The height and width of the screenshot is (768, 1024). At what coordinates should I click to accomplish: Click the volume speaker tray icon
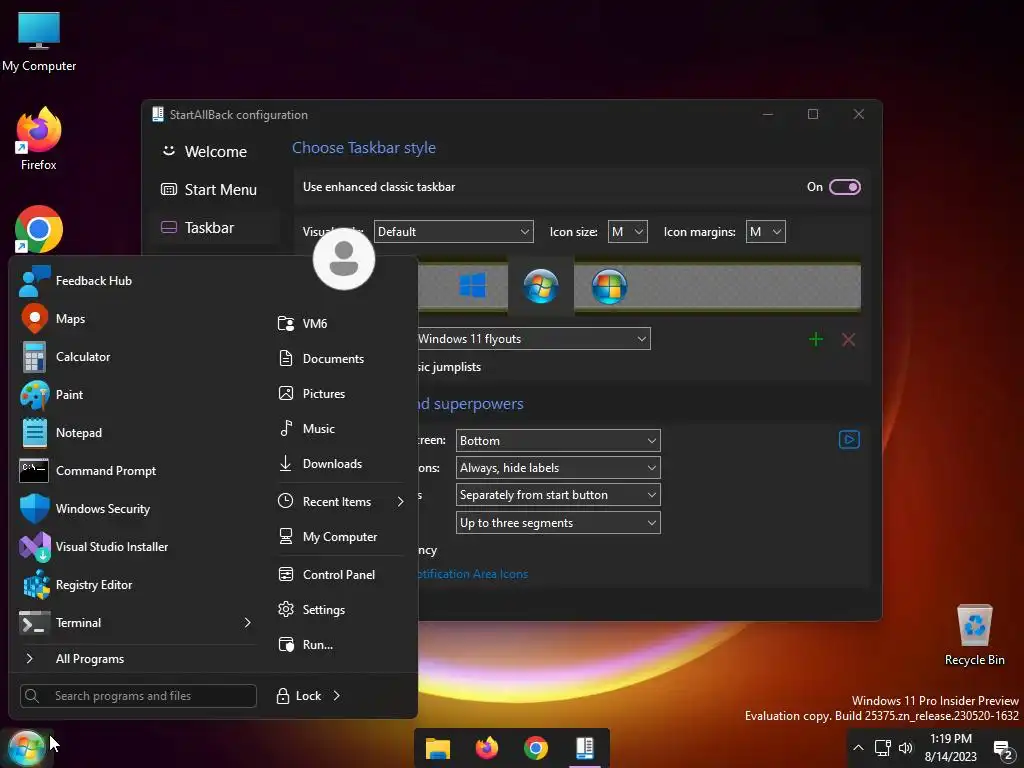pos(906,748)
